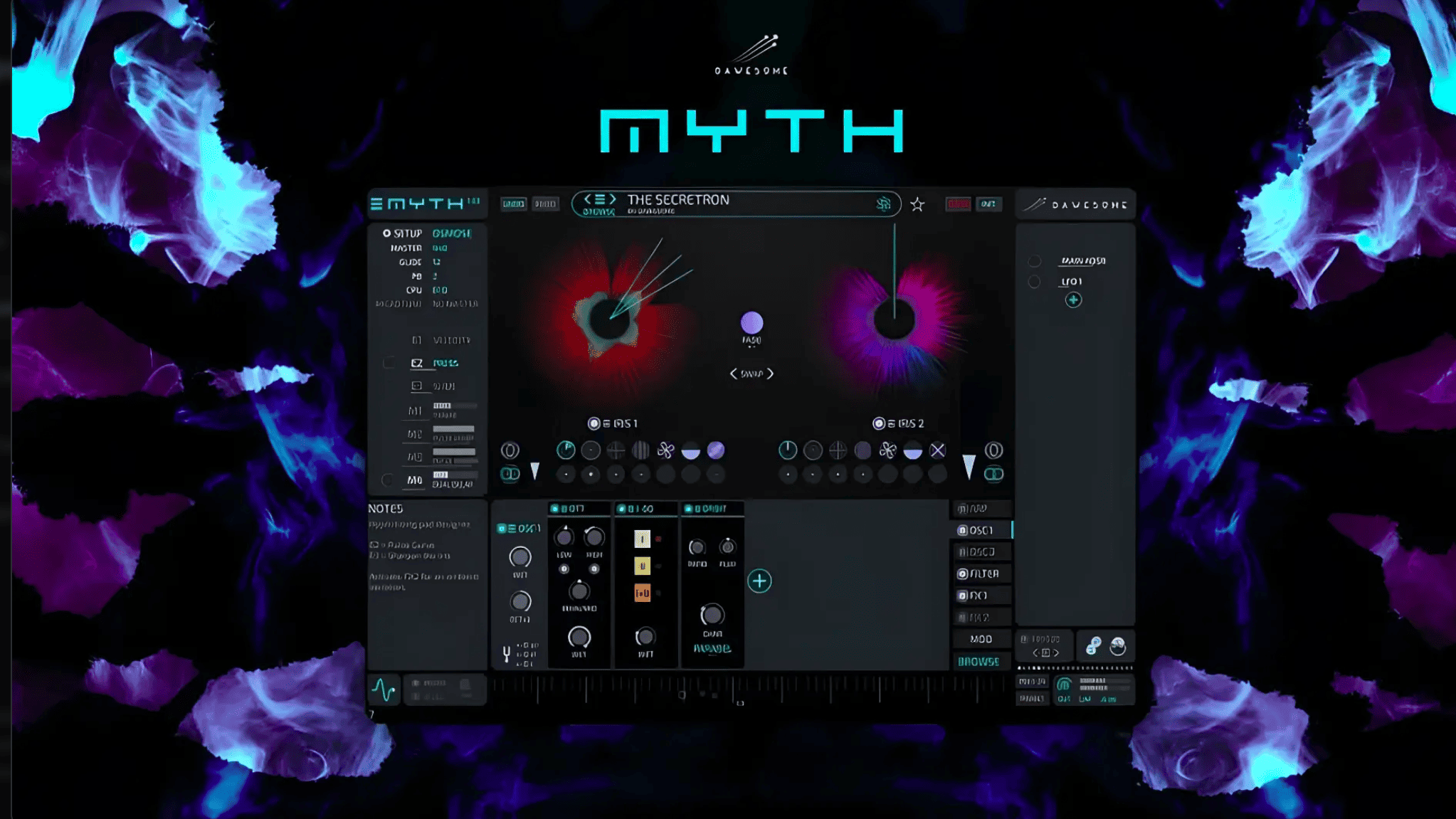Click the left swap arrow below the orb
Viewport: 1456px width, 819px height.
(x=733, y=374)
